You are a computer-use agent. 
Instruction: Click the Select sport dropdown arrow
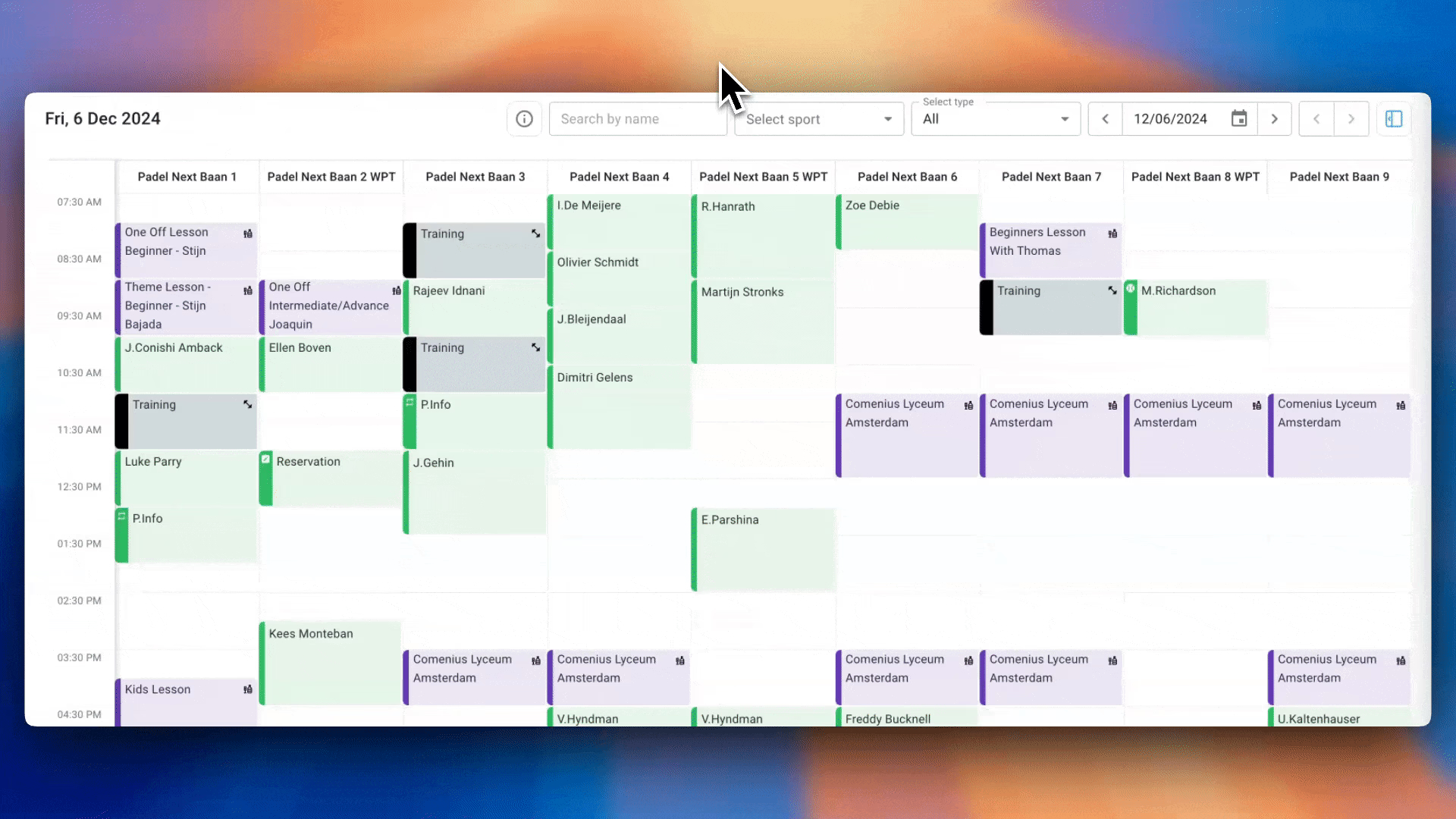point(888,119)
